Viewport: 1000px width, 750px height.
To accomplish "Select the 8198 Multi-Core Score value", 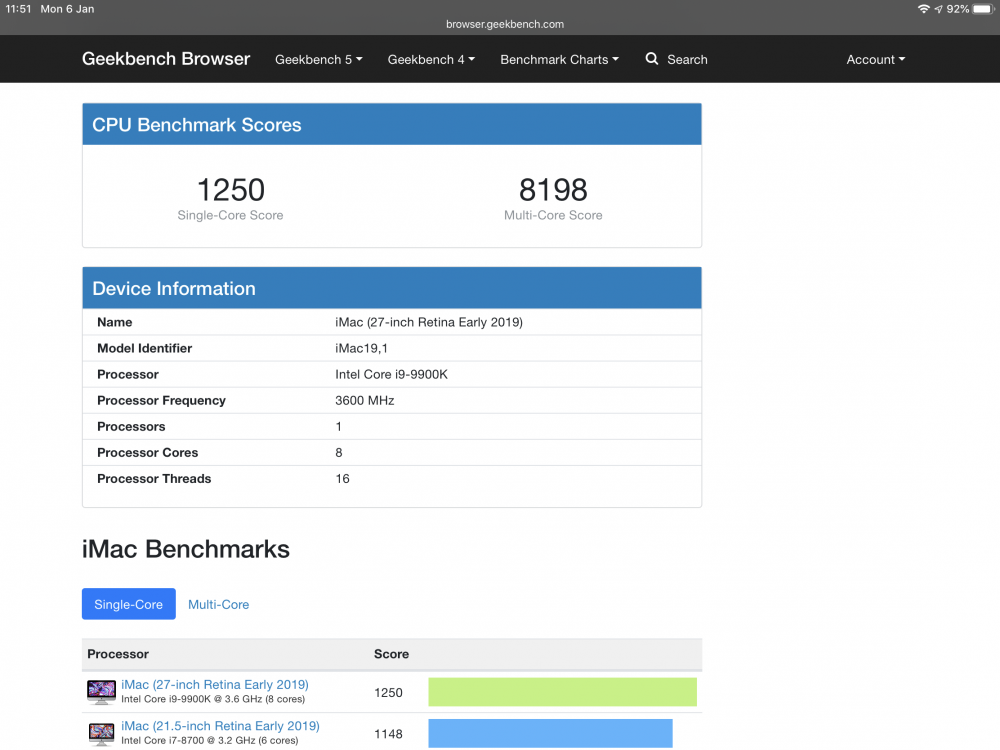I will coord(553,189).
